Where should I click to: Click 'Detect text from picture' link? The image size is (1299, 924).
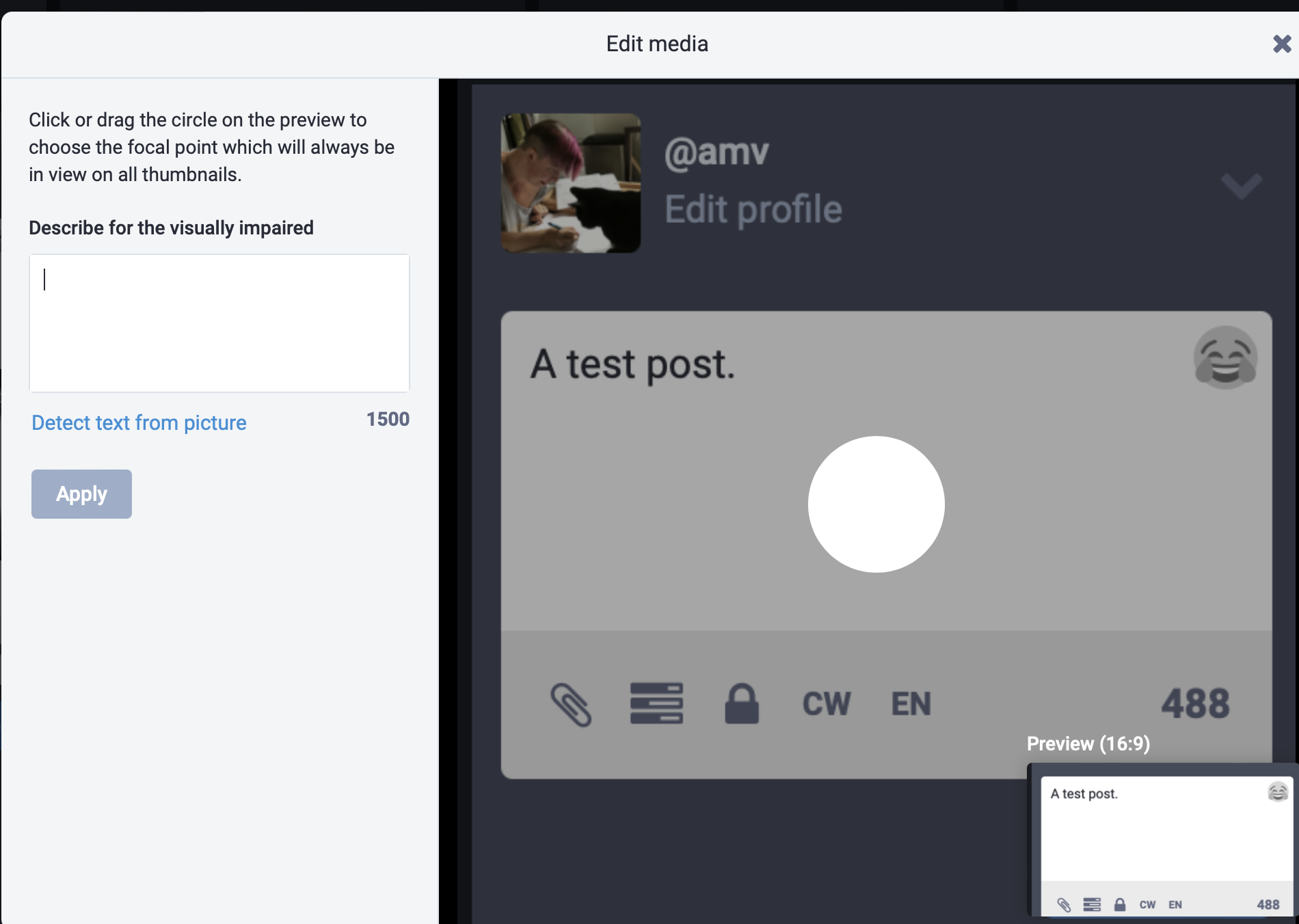pyautogui.click(x=139, y=422)
